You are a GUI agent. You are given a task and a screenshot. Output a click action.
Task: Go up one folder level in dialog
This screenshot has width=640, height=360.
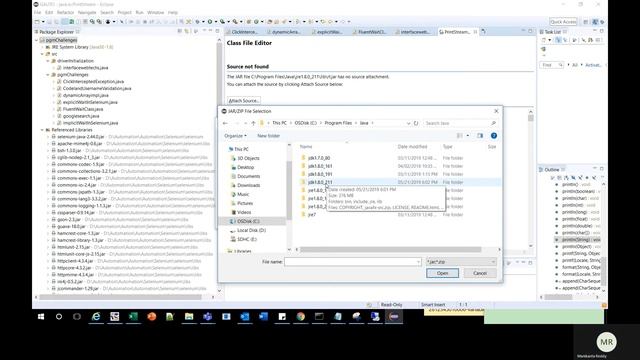tap(253, 123)
